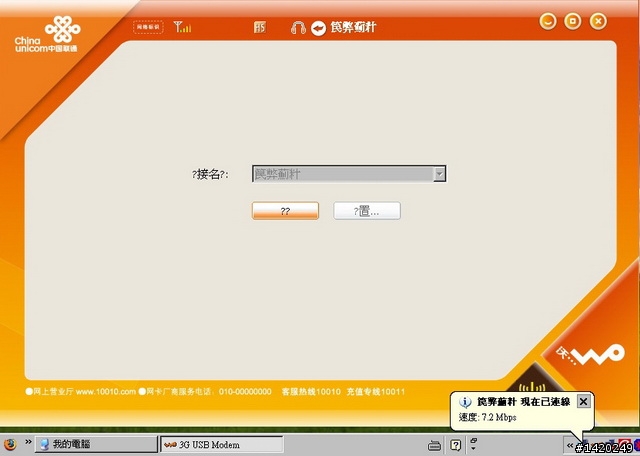Image resolution: width=640 pixels, height=456 pixels.
Task: Click the ?接名?: label text
Action: point(210,174)
